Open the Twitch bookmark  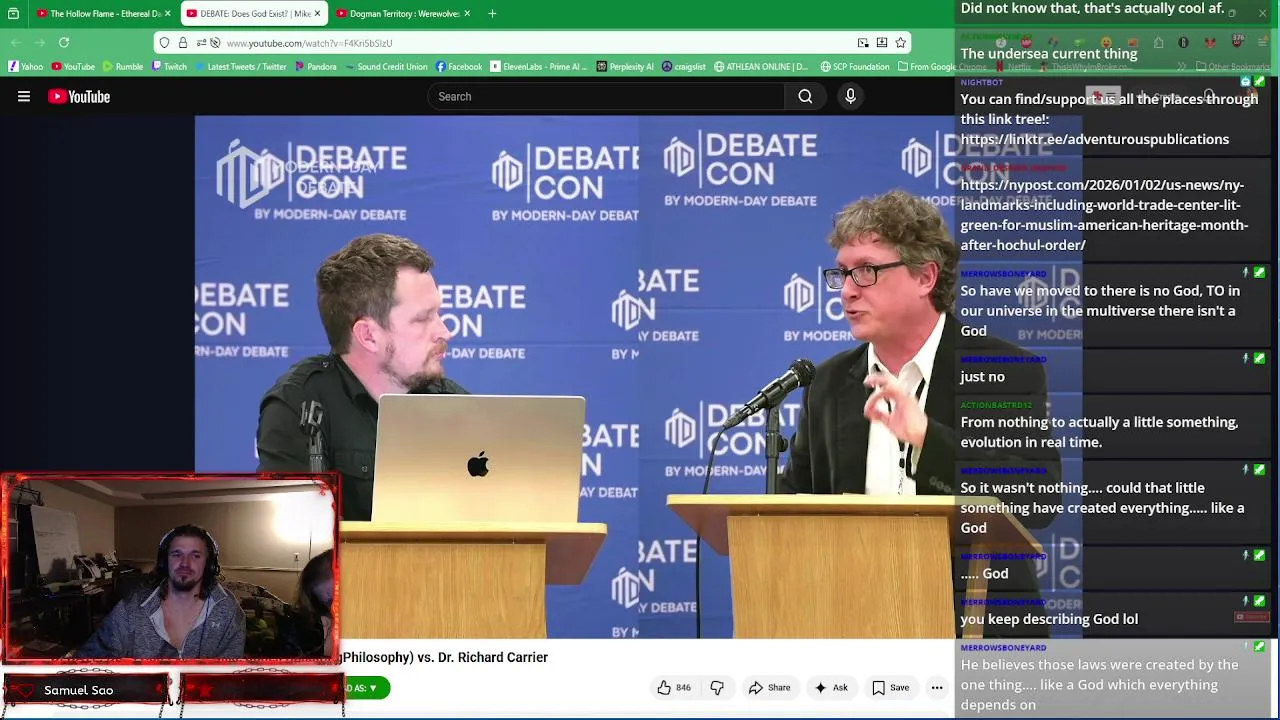(x=169, y=66)
